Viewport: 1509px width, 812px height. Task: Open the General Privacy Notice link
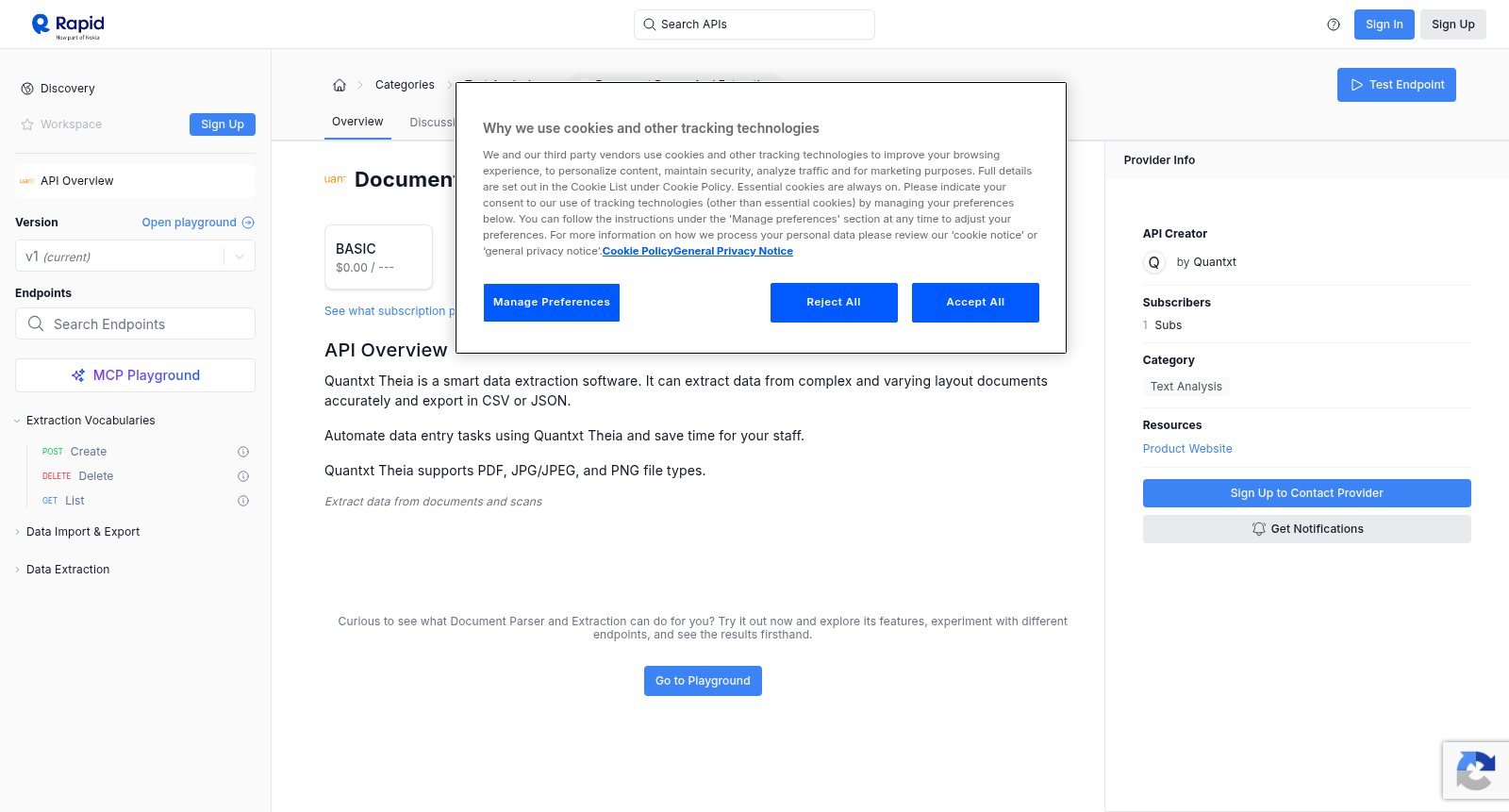733,251
